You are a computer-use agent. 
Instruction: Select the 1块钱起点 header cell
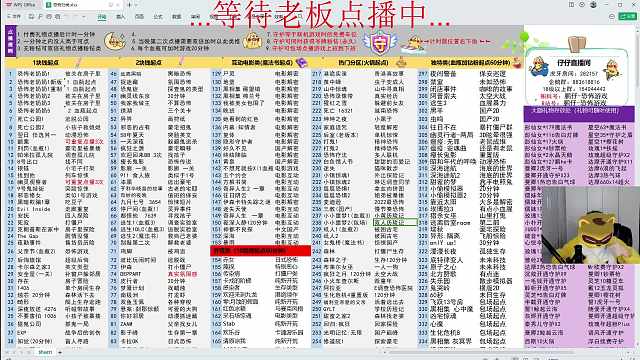pyautogui.click(x=46, y=63)
